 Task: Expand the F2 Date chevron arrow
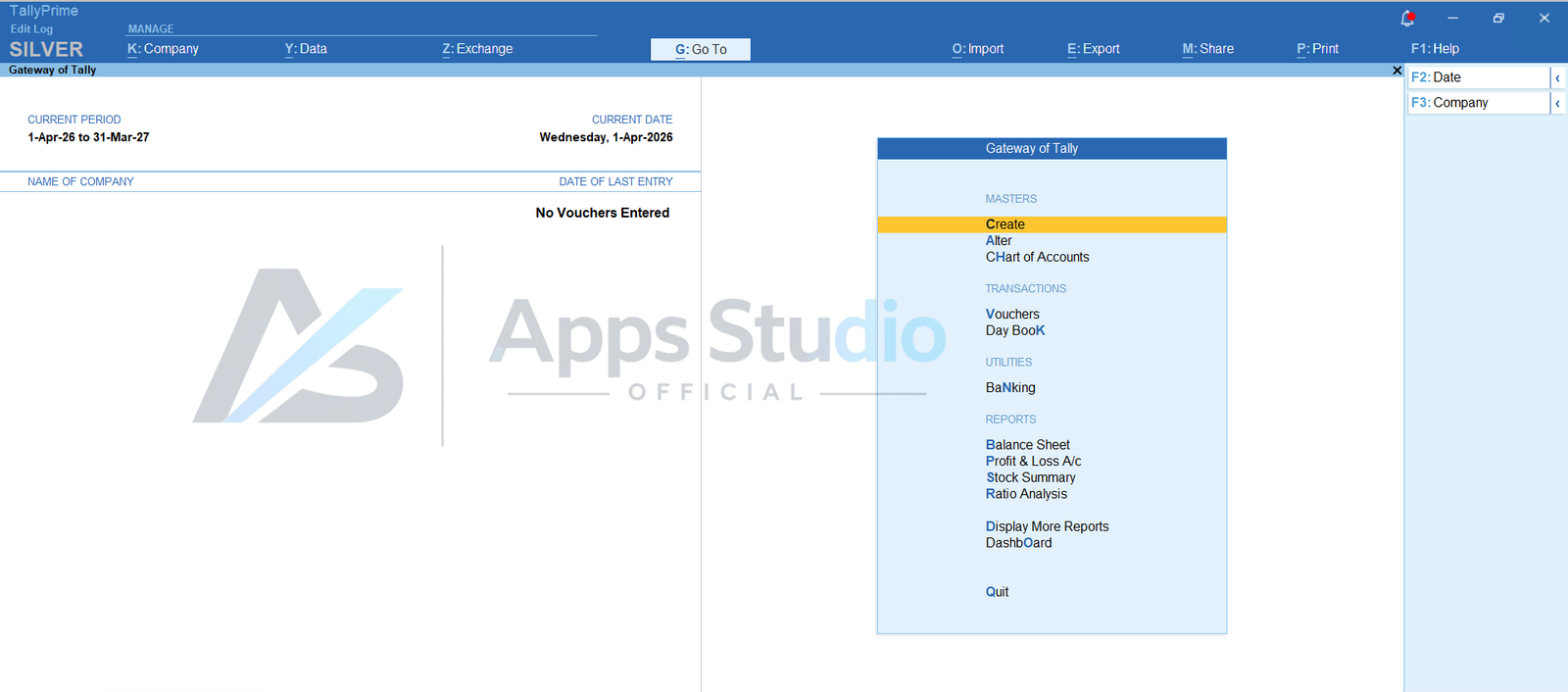[x=1557, y=77]
